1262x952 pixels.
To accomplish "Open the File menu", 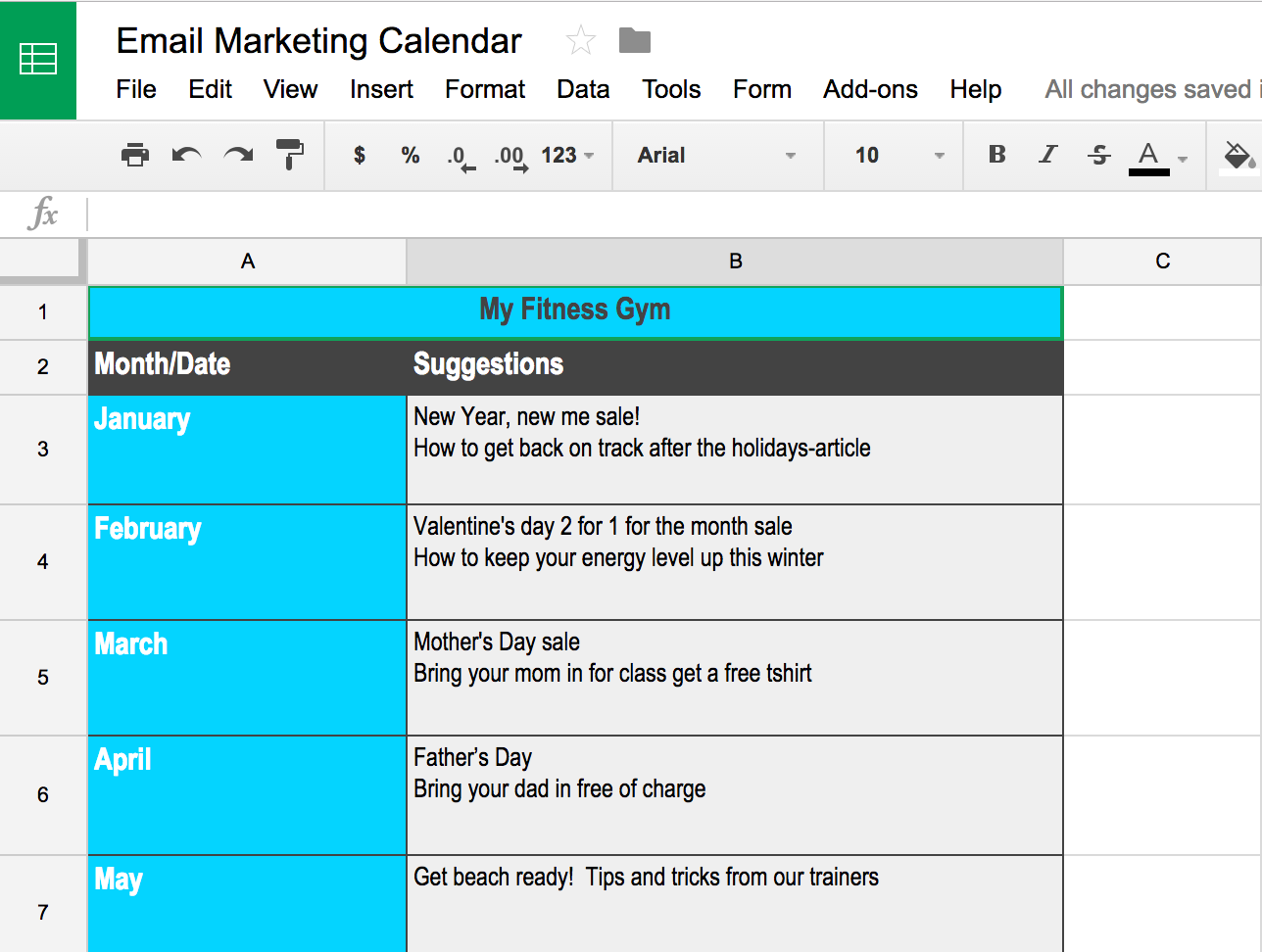I will [x=136, y=89].
